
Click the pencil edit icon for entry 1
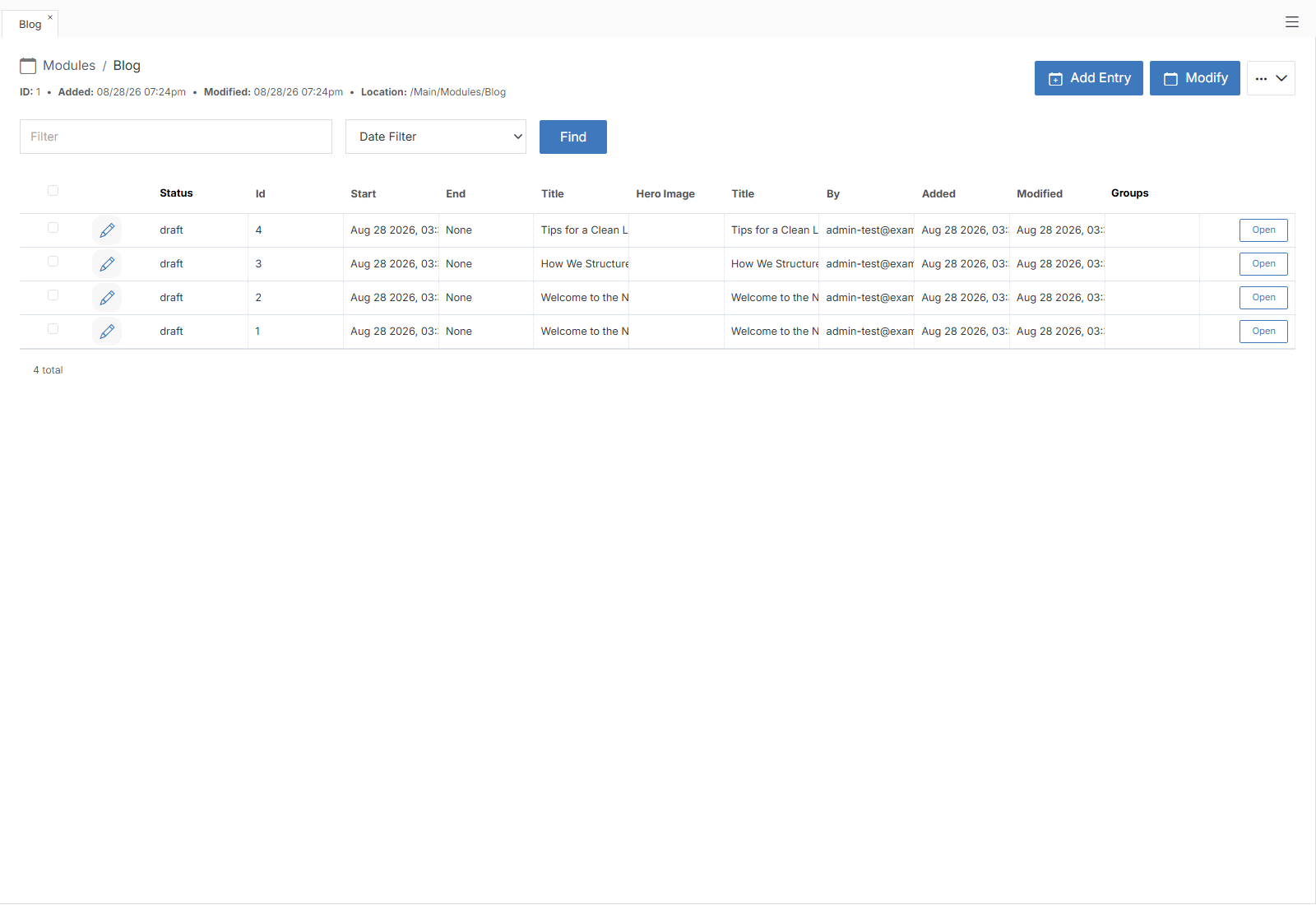click(x=107, y=332)
